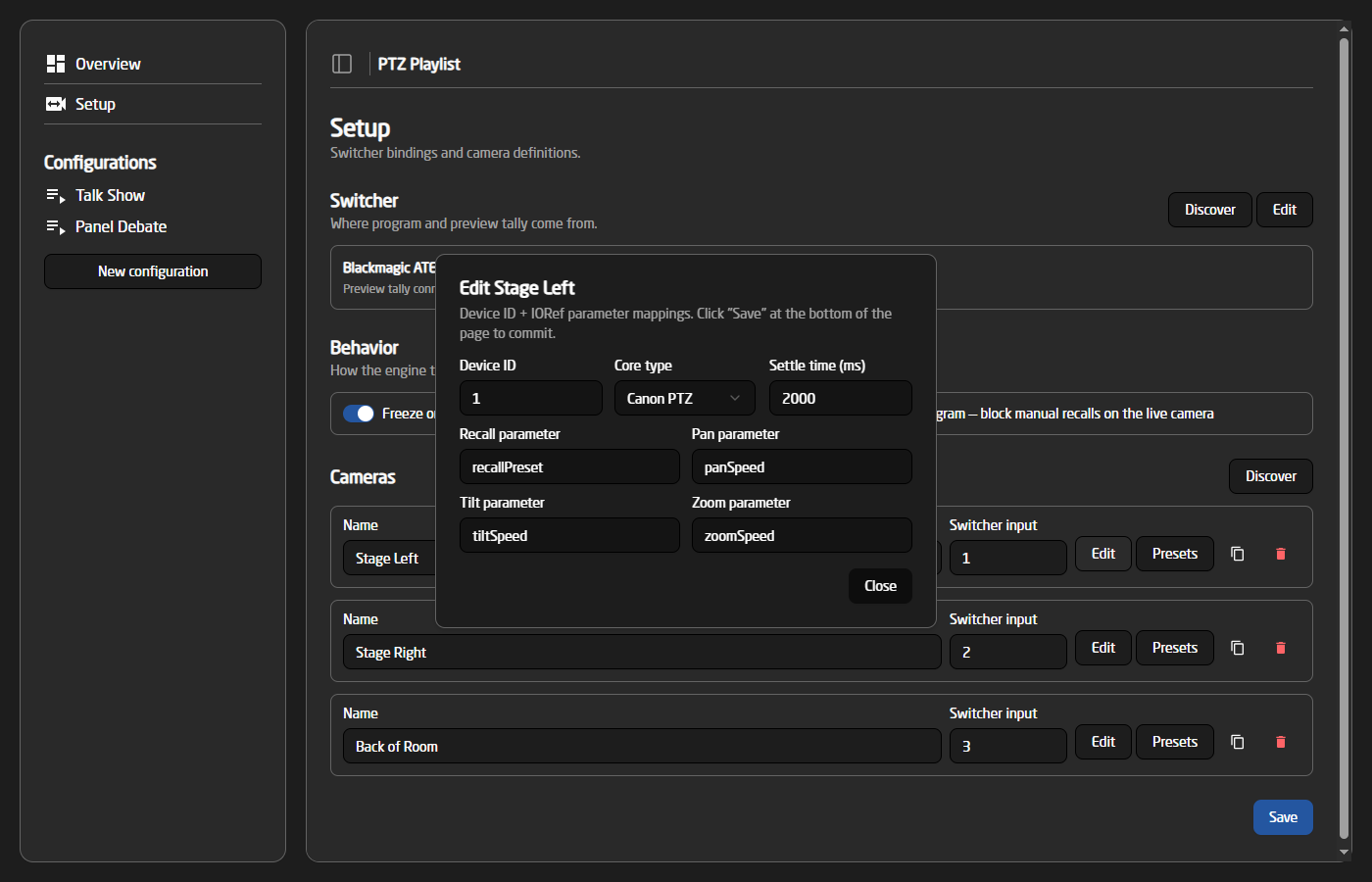
Task: Click the Stage Right name field
Action: click(x=642, y=652)
